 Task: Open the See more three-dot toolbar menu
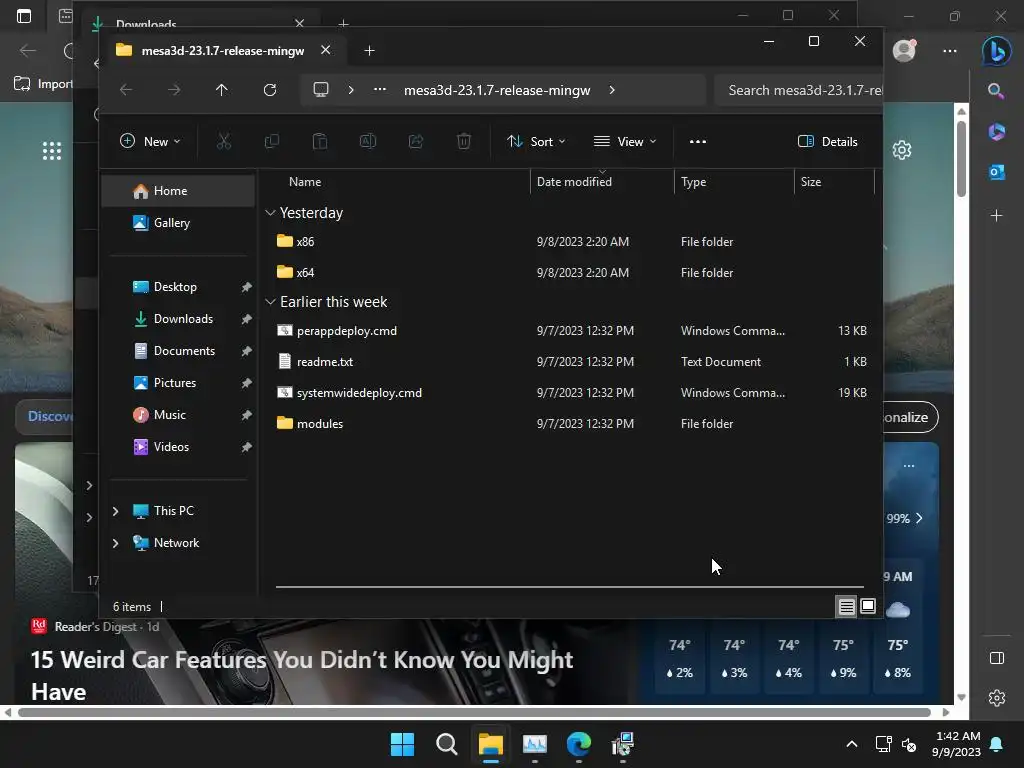[x=697, y=141]
